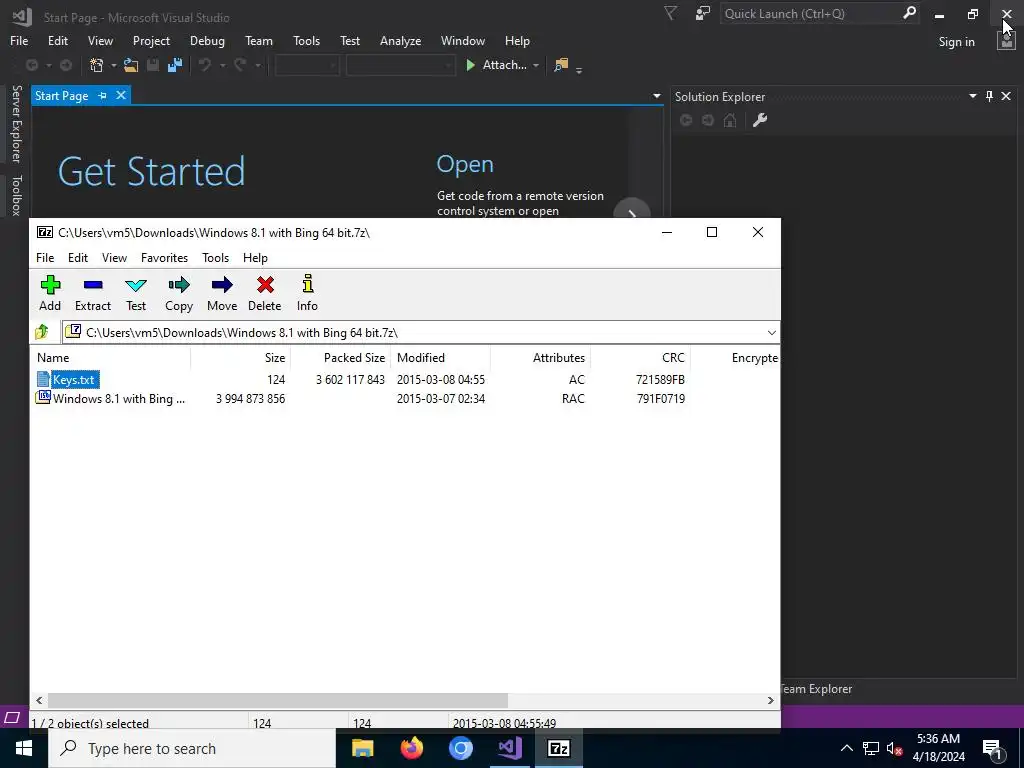The width and height of the screenshot is (1024, 768).
Task: Sort by the Modified column header
Action: click(x=440, y=357)
